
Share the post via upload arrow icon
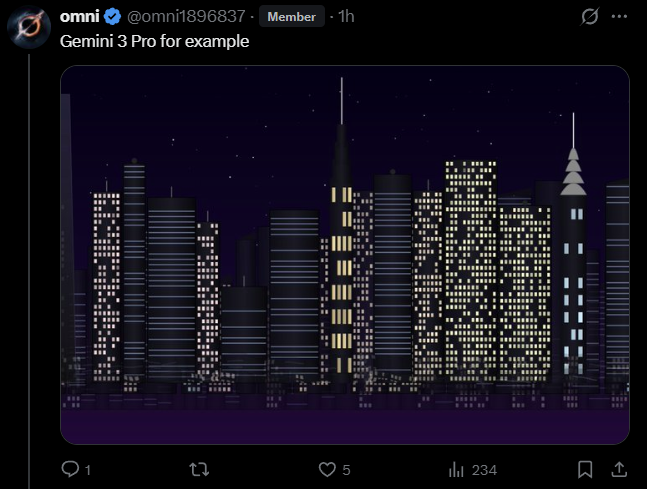619,470
